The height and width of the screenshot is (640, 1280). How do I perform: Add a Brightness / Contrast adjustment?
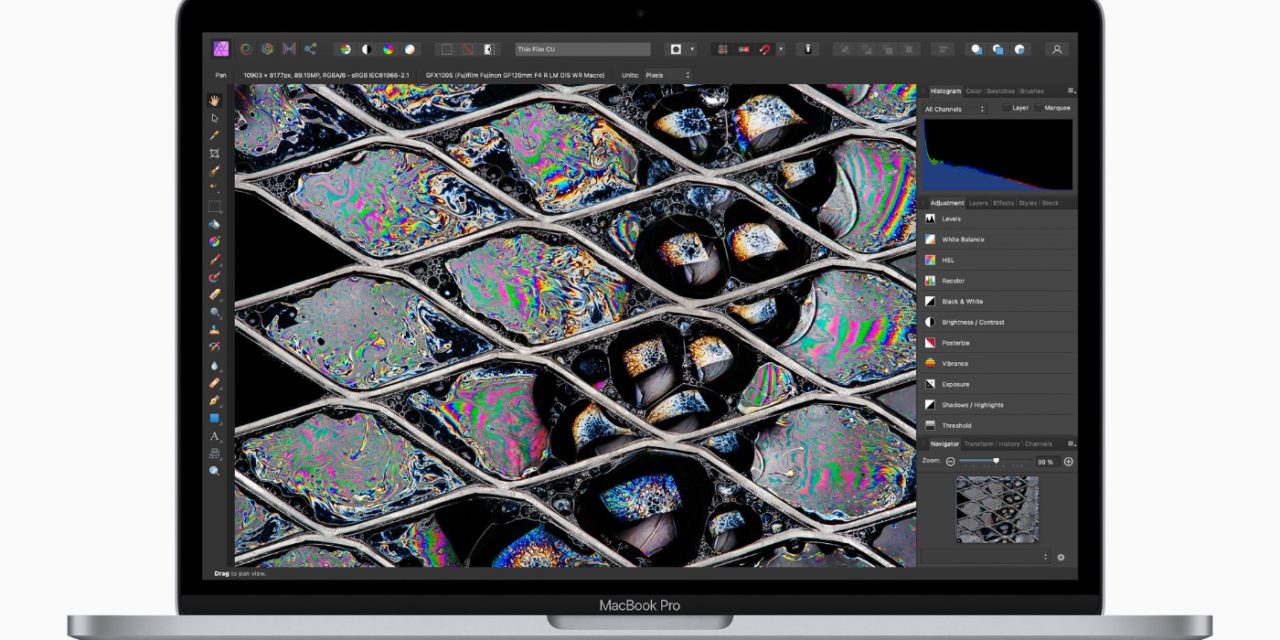pyautogui.click(x=972, y=323)
